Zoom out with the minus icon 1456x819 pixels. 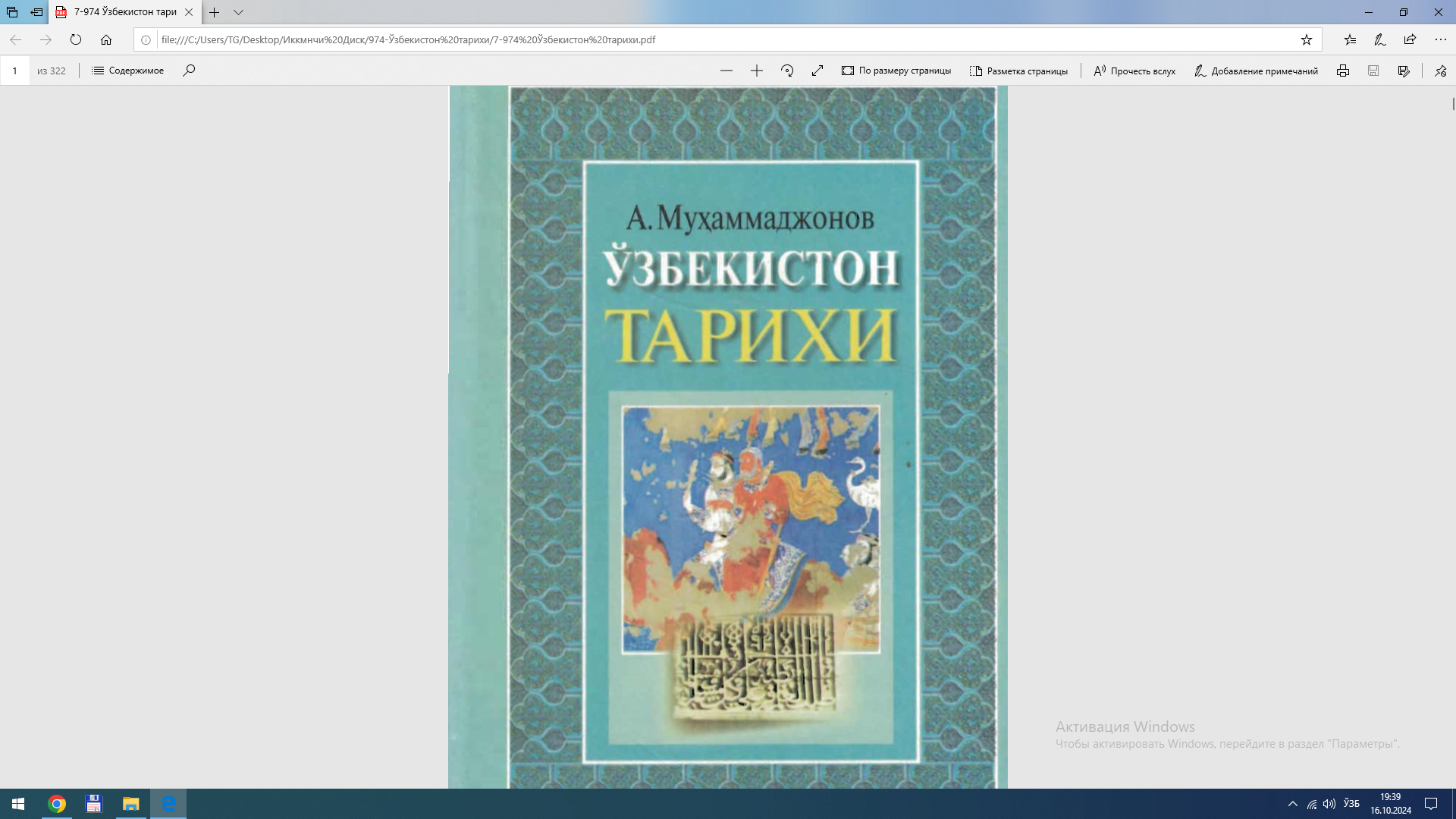pyautogui.click(x=726, y=71)
